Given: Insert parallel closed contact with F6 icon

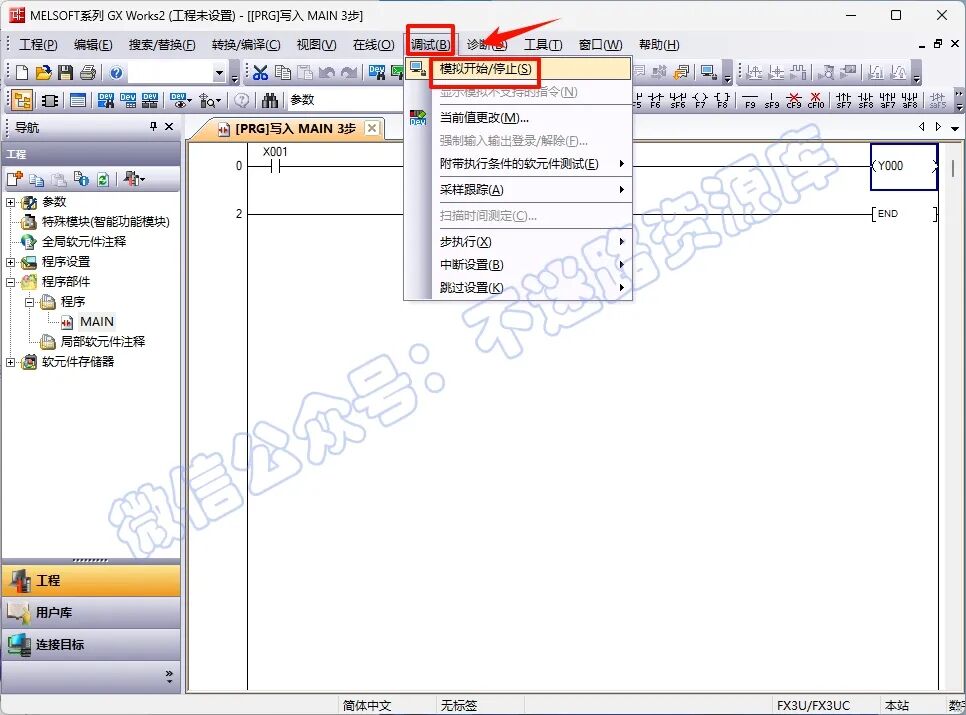Looking at the screenshot, I should tap(656, 100).
